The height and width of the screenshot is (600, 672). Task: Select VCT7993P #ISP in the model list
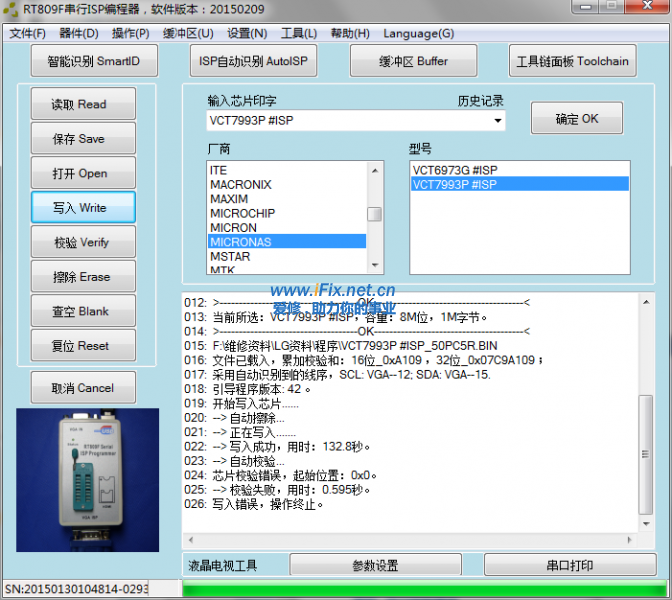520,184
